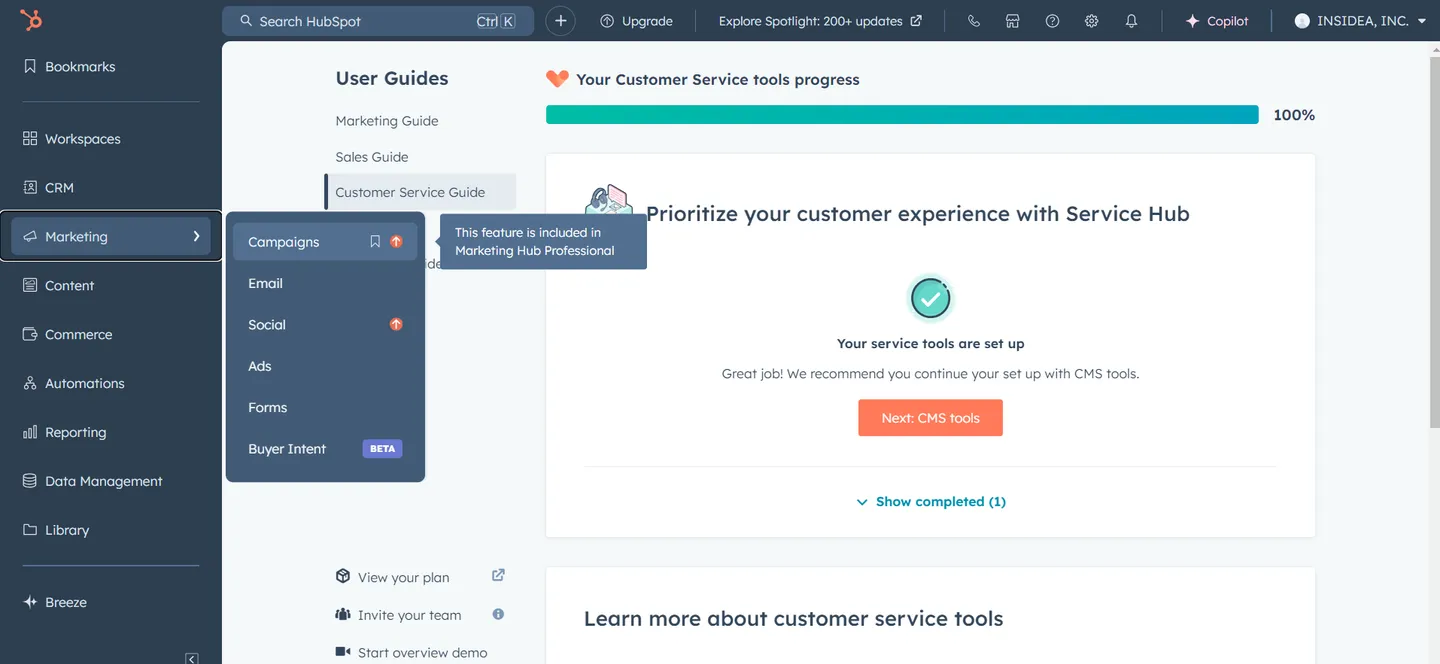Click the Campaigns upgrade arrow badge

click(396, 242)
